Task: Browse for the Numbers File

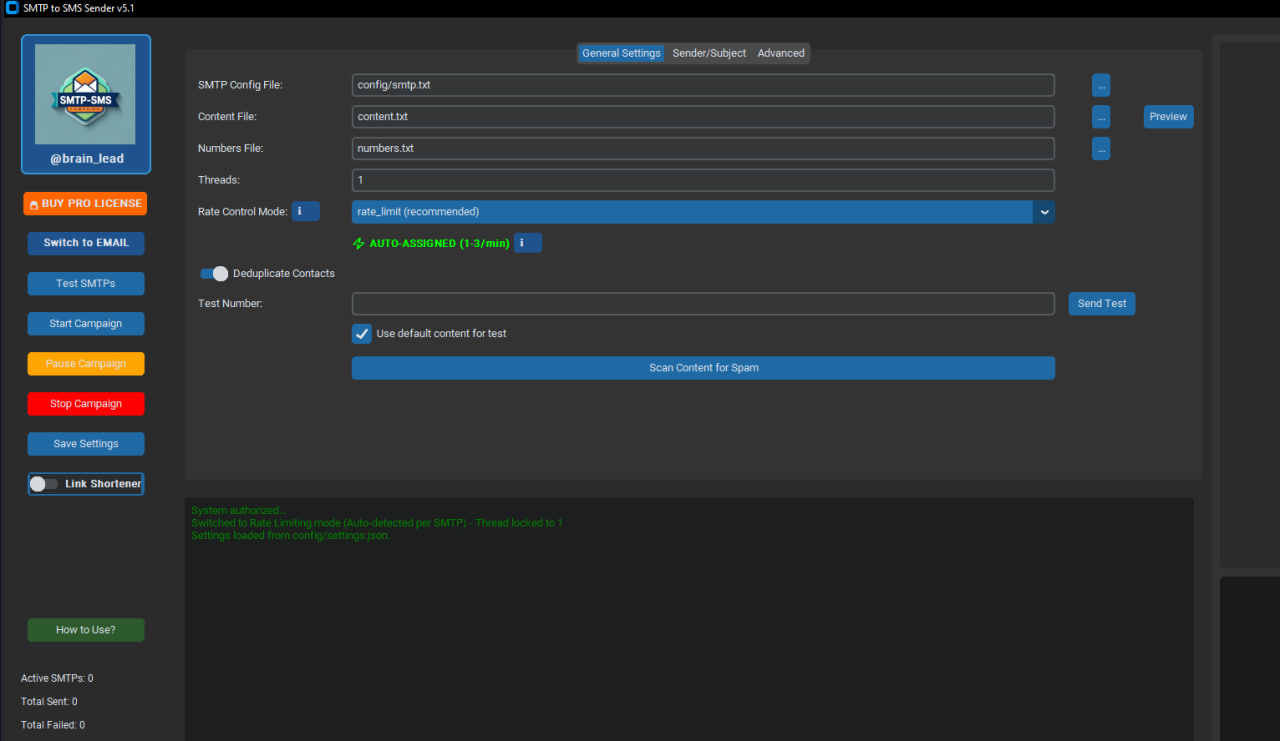Action: pyautogui.click(x=1101, y=149)
